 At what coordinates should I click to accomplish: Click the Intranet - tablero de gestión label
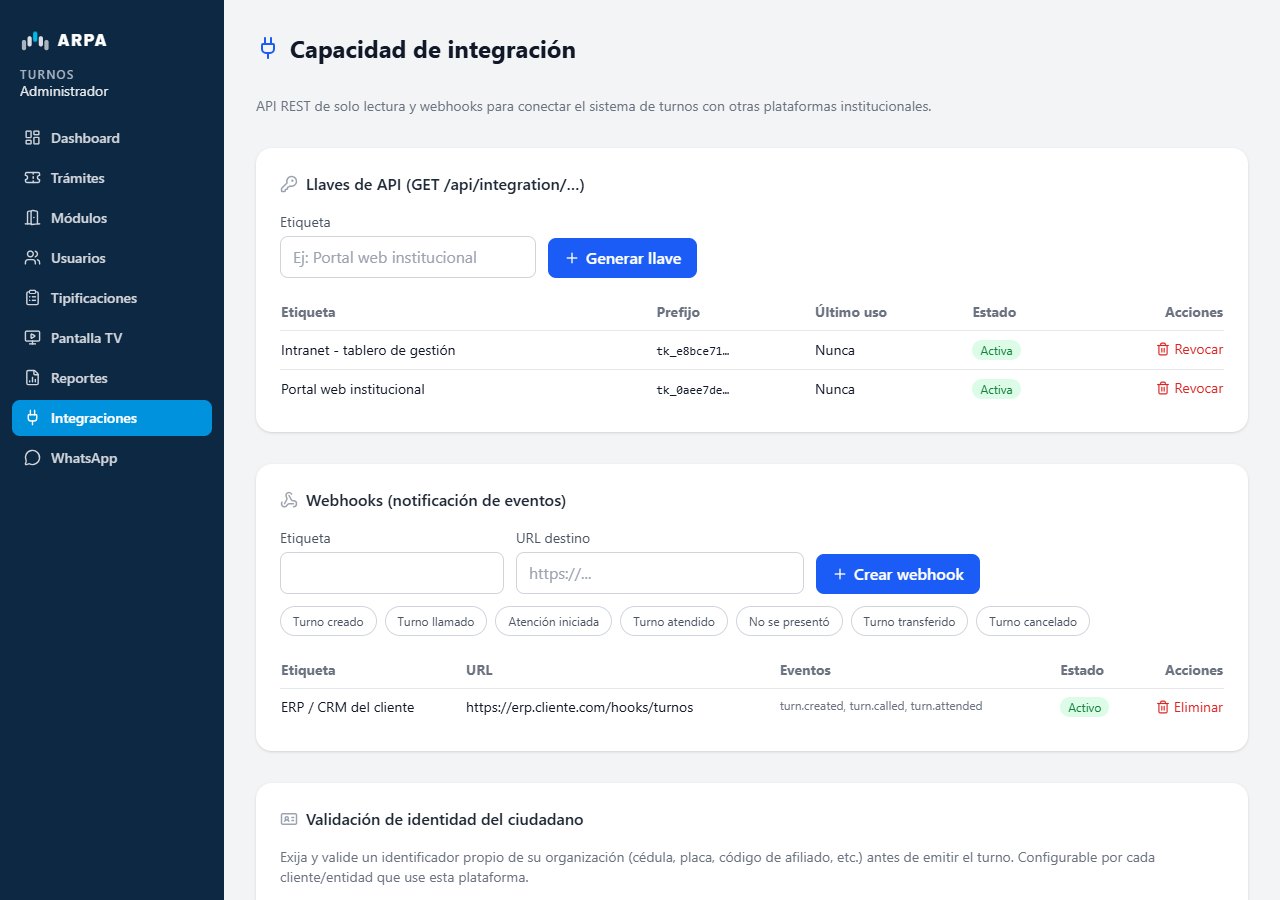368,350
